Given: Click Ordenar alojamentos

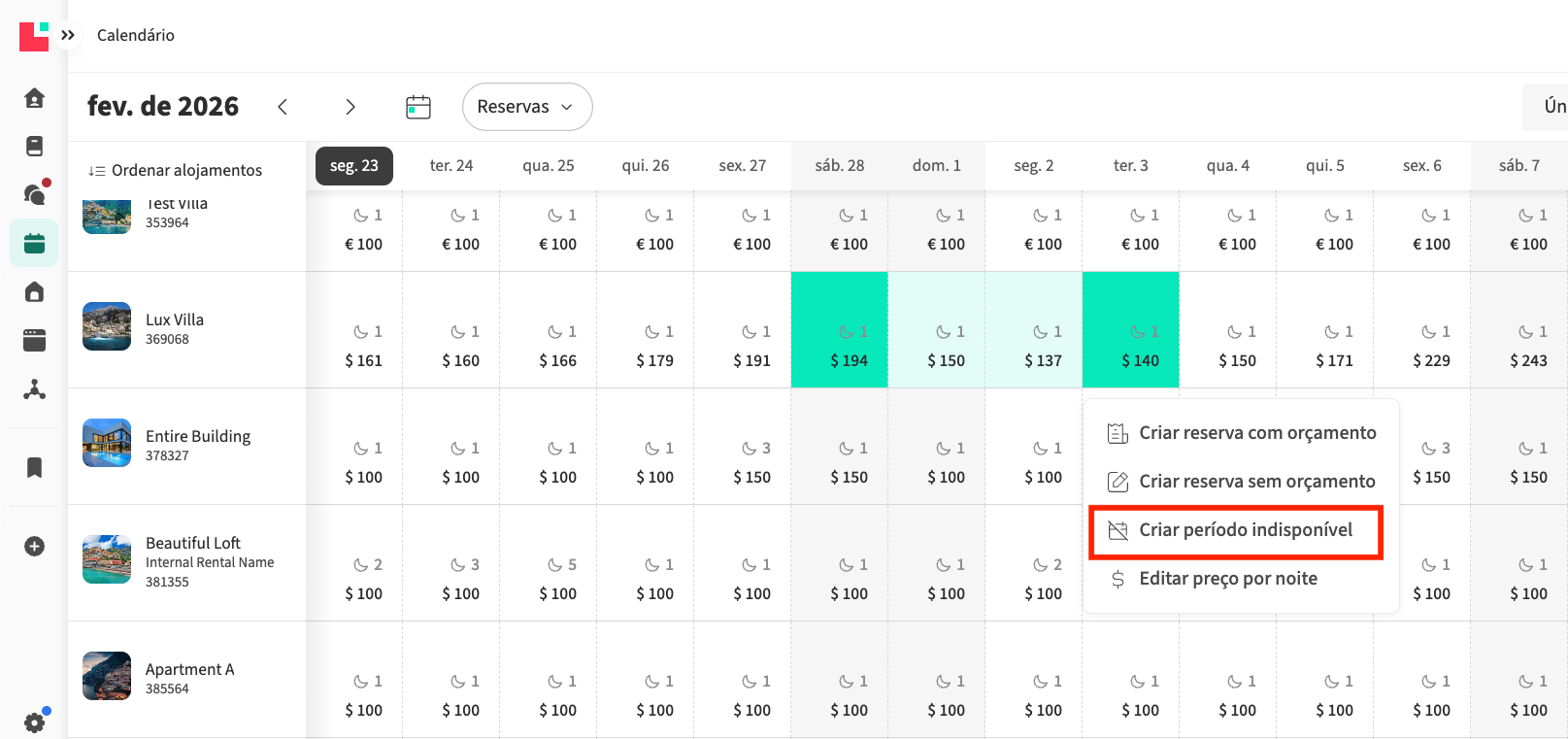Looking at the screenshot, I should (x=176, y=170).
